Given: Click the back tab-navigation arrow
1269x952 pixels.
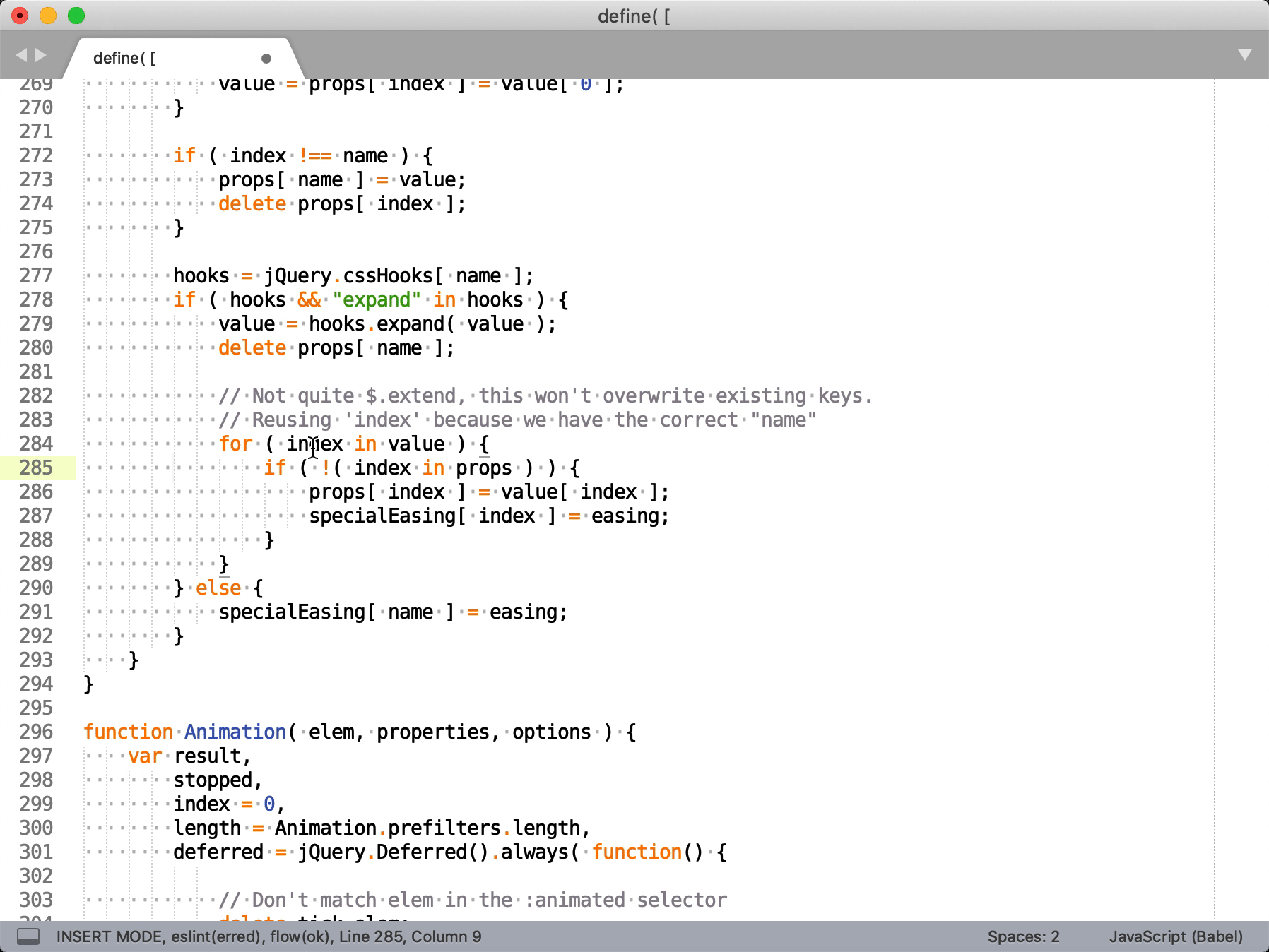Looking at the screenshot, I should (21, 55).
